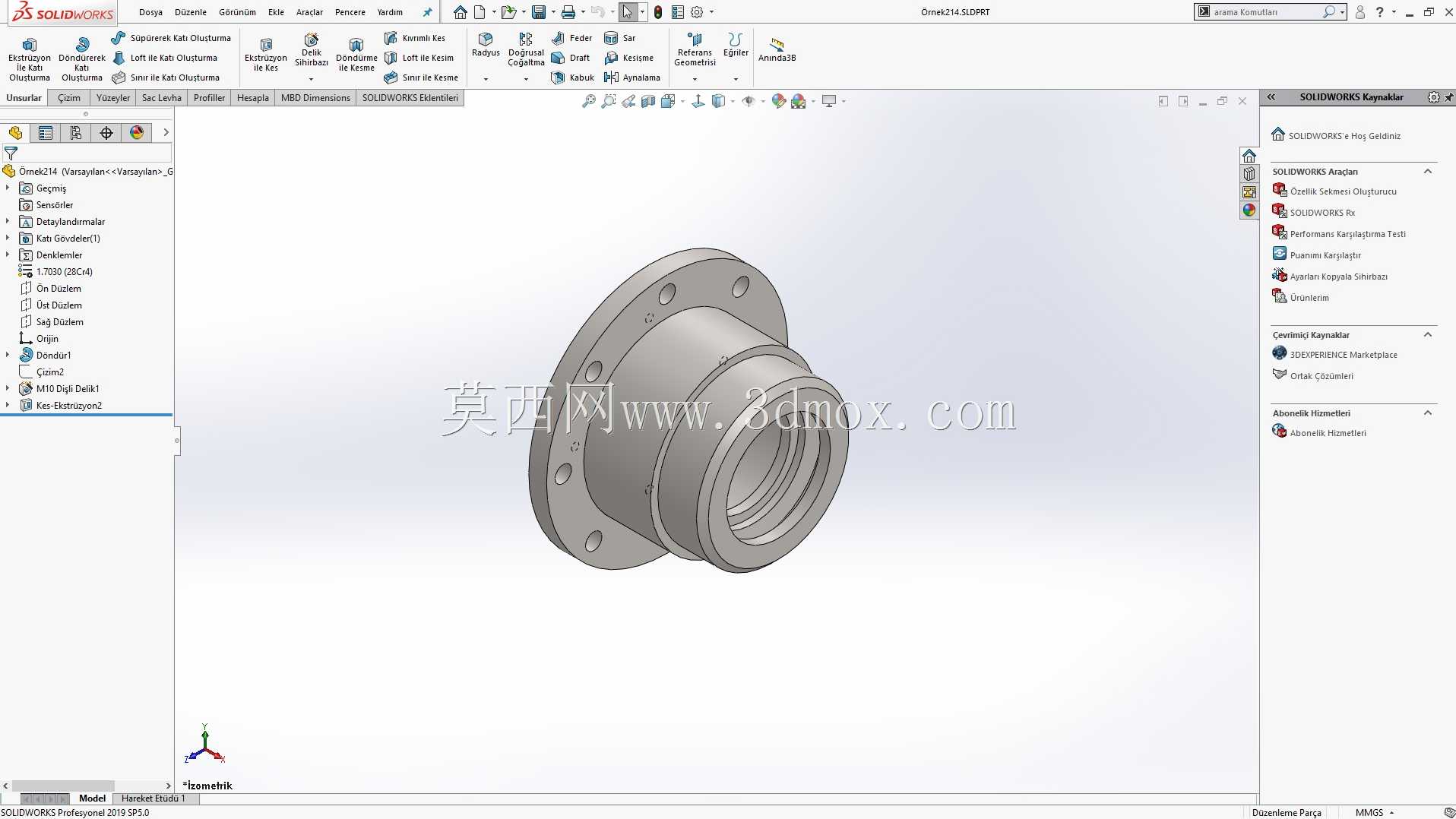Select the Aynalama mirror tool
Screen dimensions: 1456x819
point(632,77)
